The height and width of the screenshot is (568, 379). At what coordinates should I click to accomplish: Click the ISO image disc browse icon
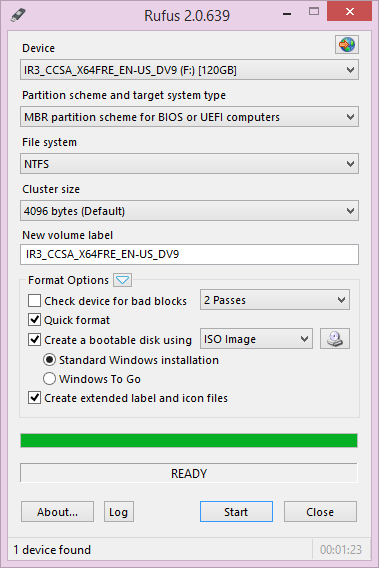(335, 339)
